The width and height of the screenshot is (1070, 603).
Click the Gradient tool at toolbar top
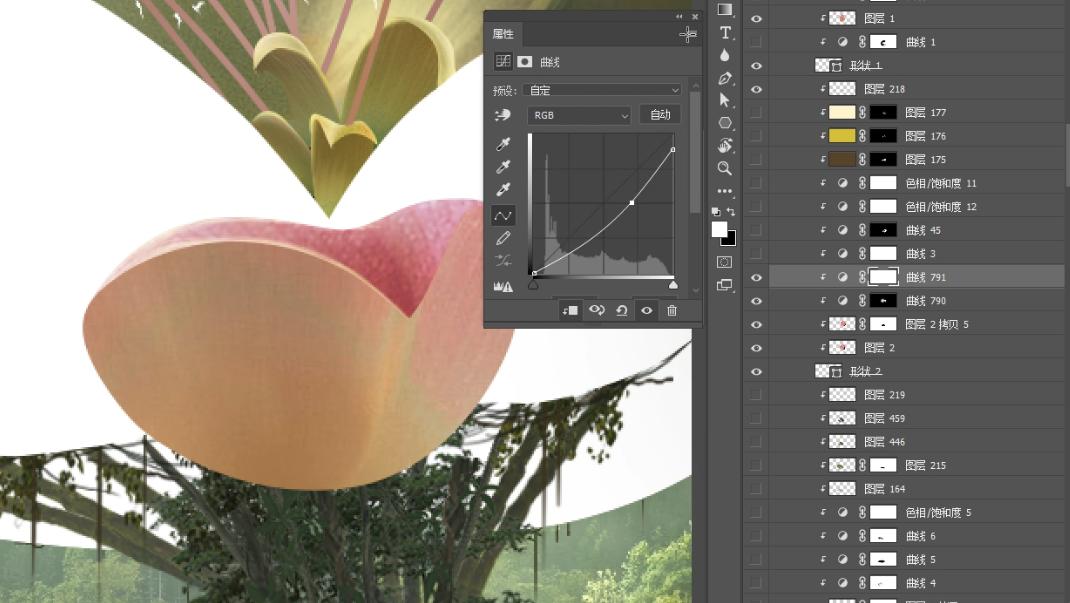pos(725,9)
